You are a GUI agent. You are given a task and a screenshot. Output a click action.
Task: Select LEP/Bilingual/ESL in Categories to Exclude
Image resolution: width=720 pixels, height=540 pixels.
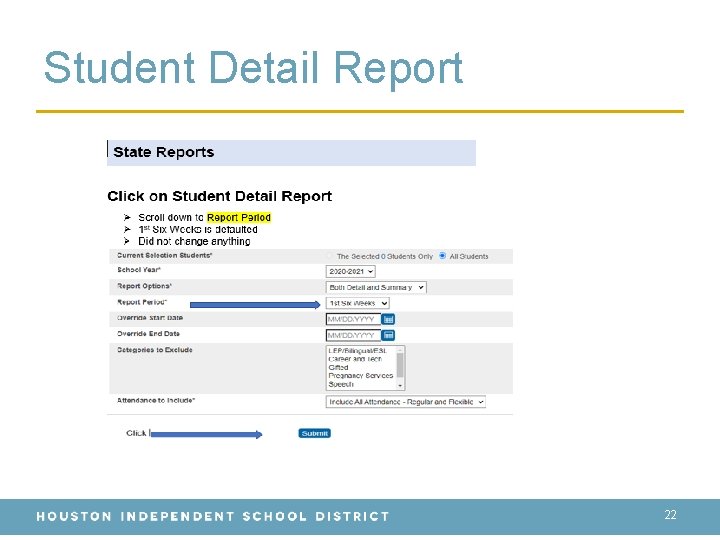[x=358, y=350]
